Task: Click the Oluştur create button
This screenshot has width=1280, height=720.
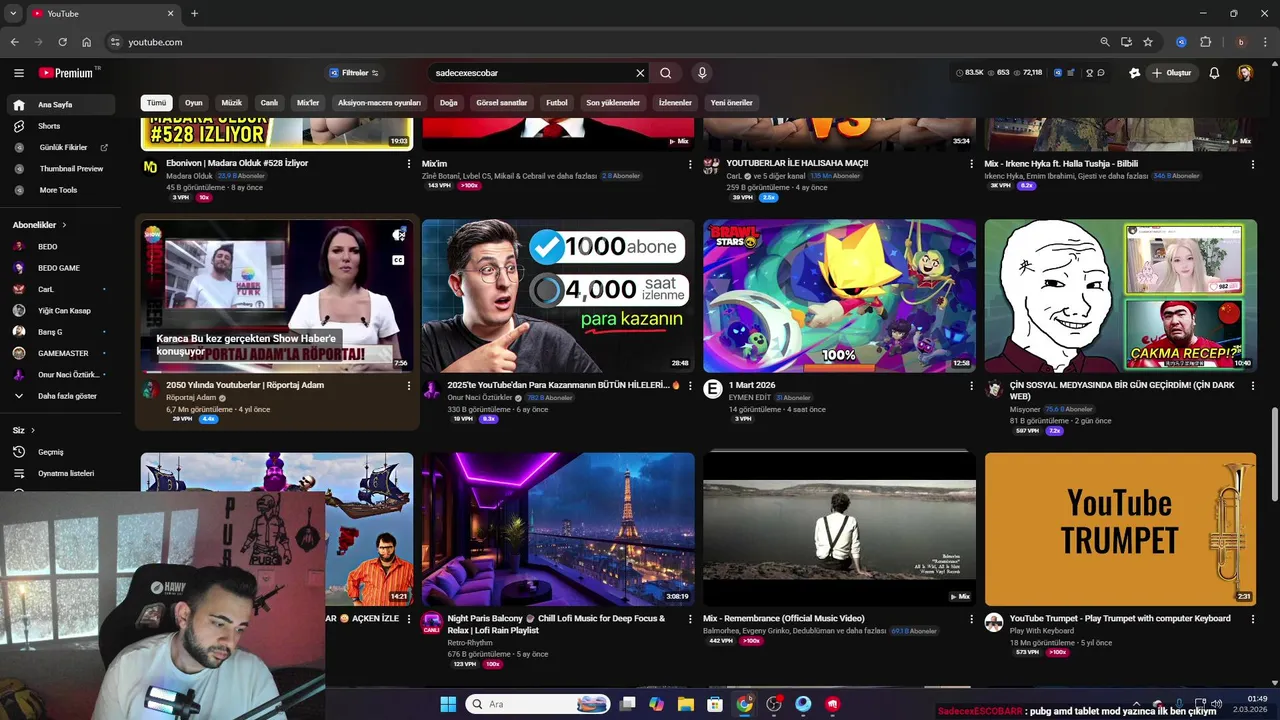Action: 1171,73
